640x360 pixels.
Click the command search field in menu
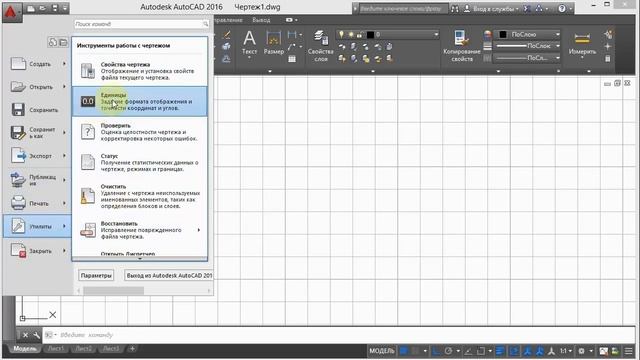(141, 24)
